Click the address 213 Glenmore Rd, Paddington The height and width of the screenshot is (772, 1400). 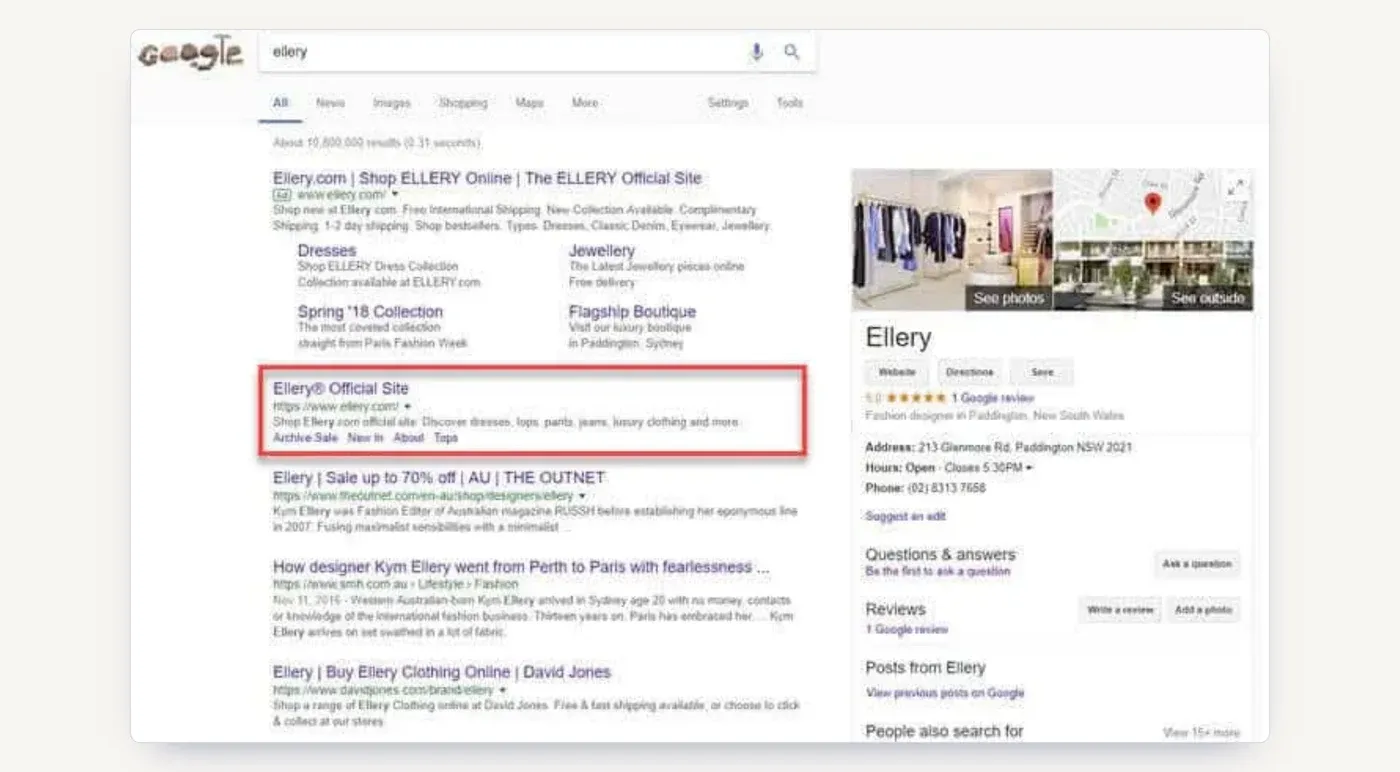[x=1025, y=448]
